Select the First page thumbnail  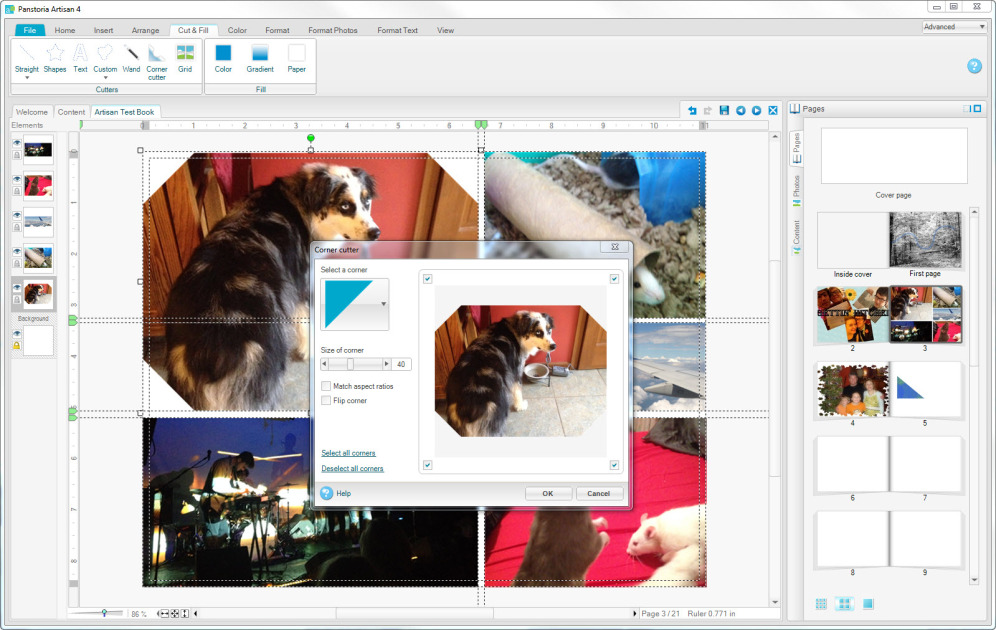pos(925,240)
